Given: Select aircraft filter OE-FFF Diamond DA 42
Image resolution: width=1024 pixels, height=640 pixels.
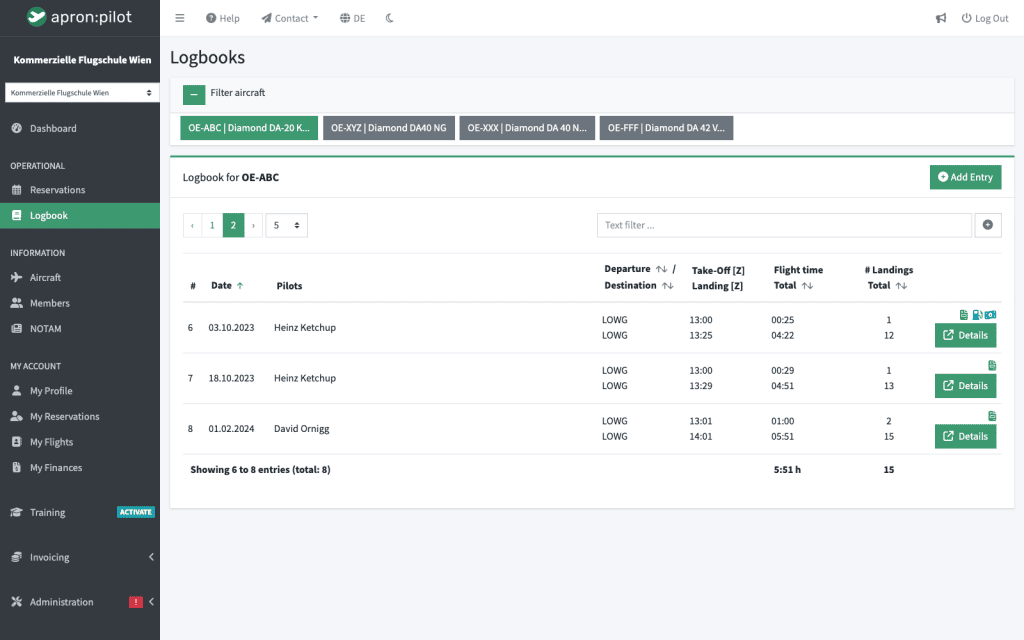Looking at the screenshot, I should [666, 128].
